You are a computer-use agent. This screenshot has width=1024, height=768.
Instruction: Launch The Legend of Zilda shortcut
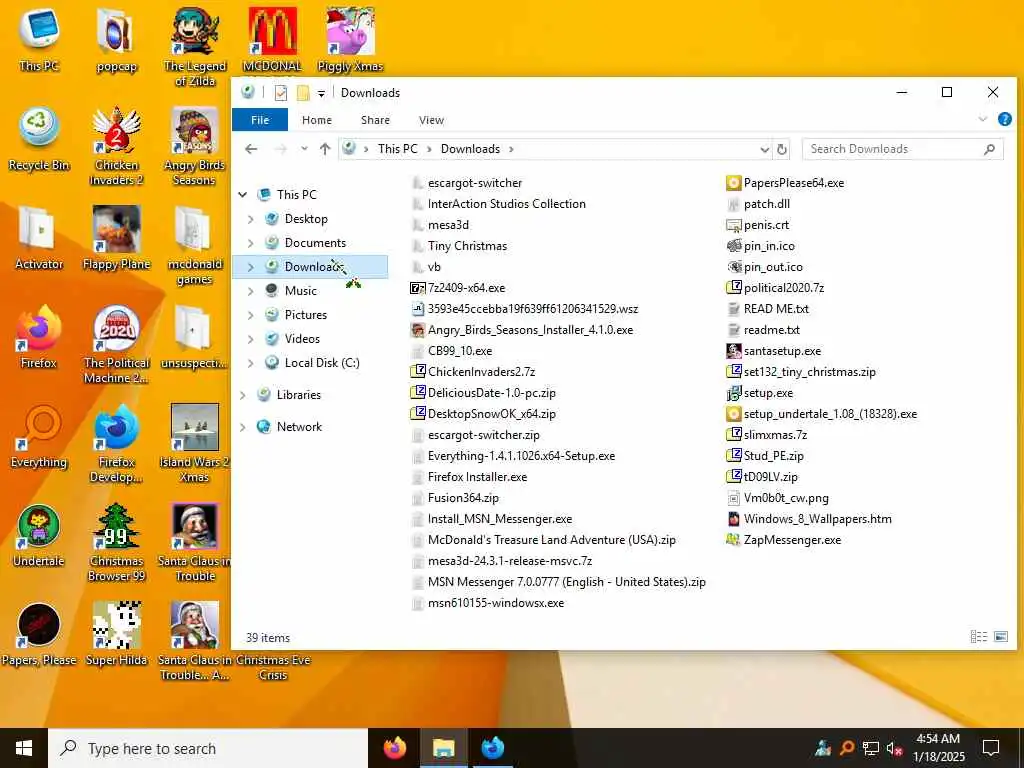[195, 47]
